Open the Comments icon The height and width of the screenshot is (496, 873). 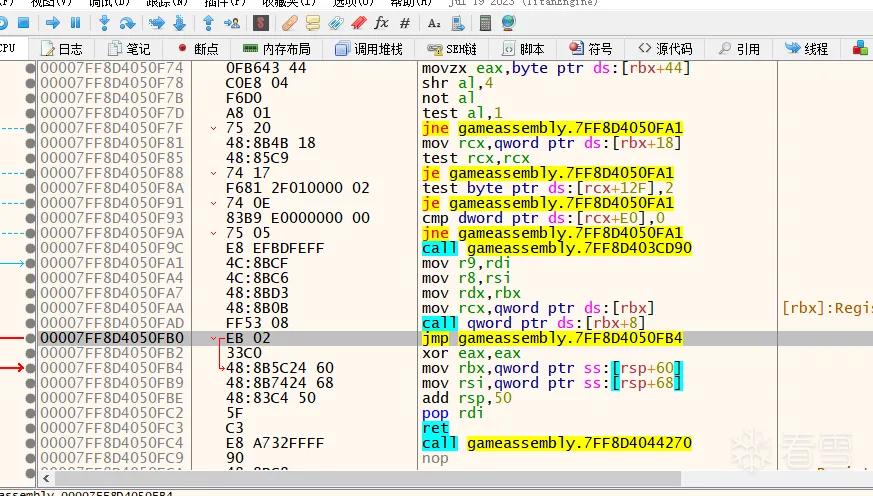313,23
